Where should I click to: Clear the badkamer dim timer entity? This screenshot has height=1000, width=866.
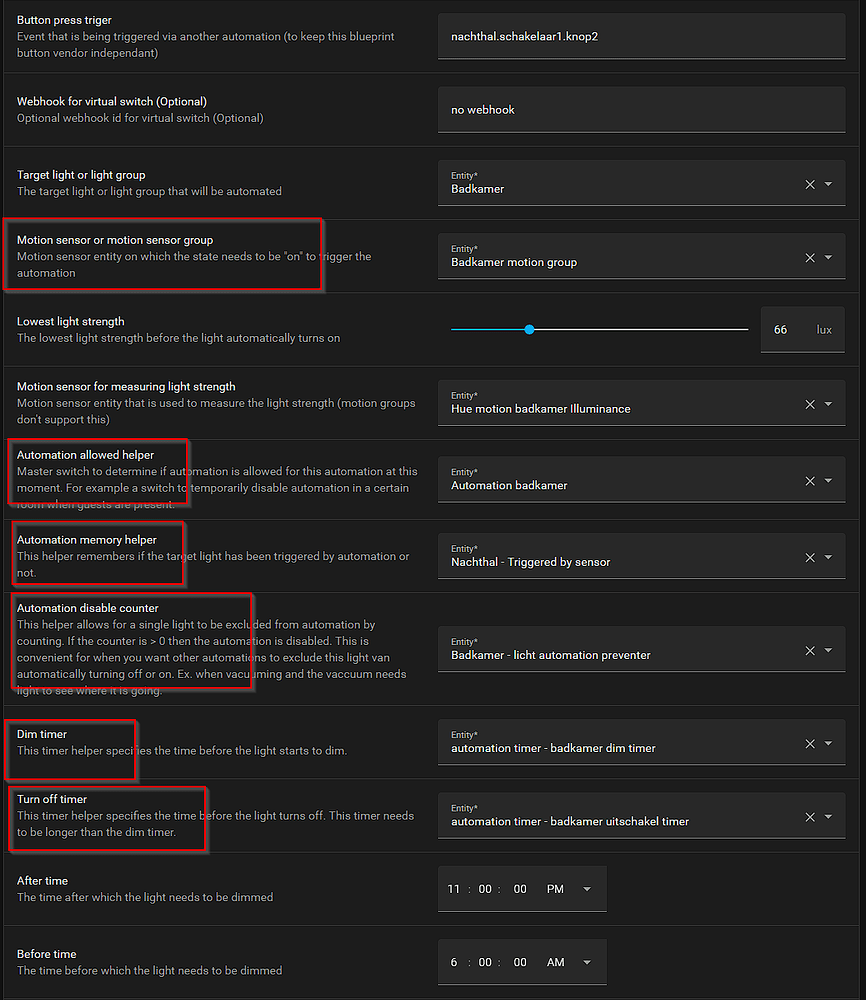click(x=809, y=743)
